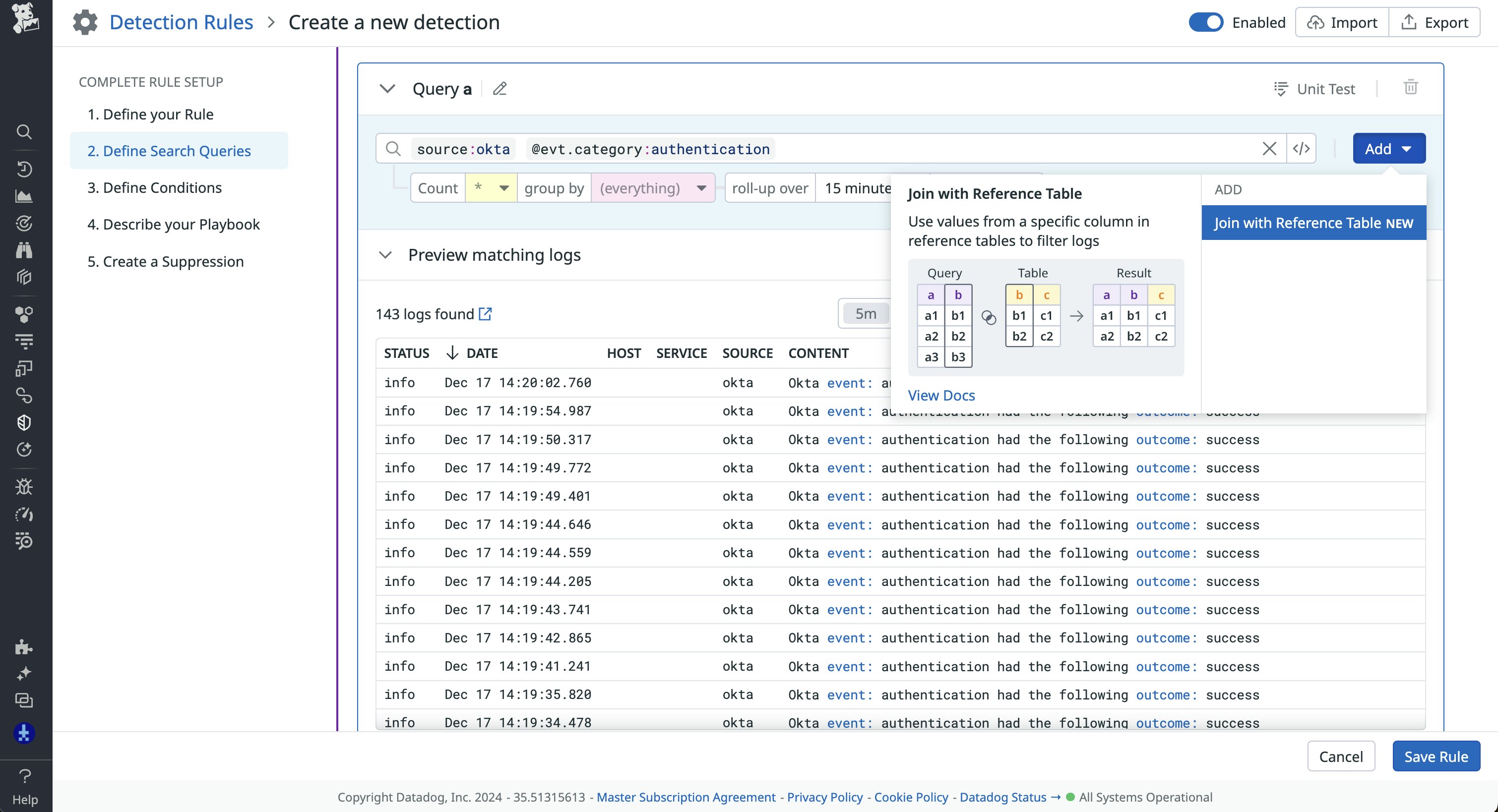Collapse the Query a section
This screenshot has height=812, width=1498.
(388, 88)
